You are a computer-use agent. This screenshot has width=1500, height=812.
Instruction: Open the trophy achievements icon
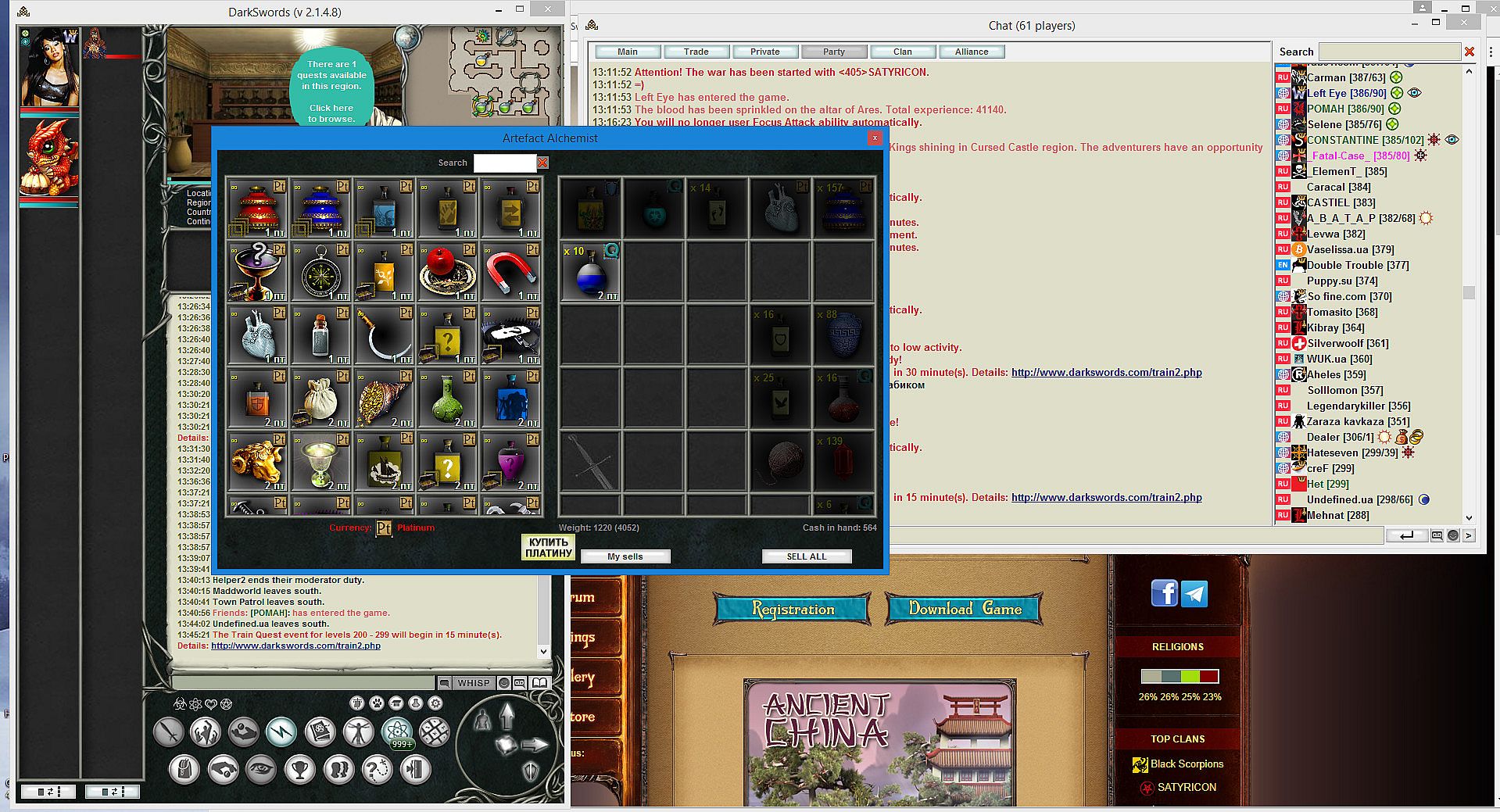299,770
